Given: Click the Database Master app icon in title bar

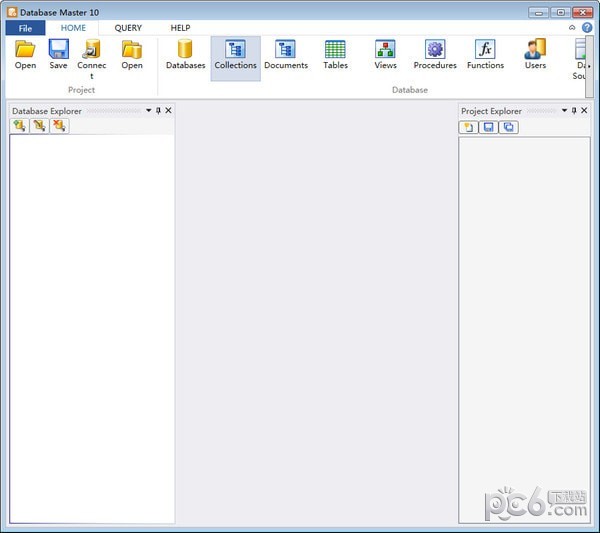Looking at the screenshot, I should point(12,12).
